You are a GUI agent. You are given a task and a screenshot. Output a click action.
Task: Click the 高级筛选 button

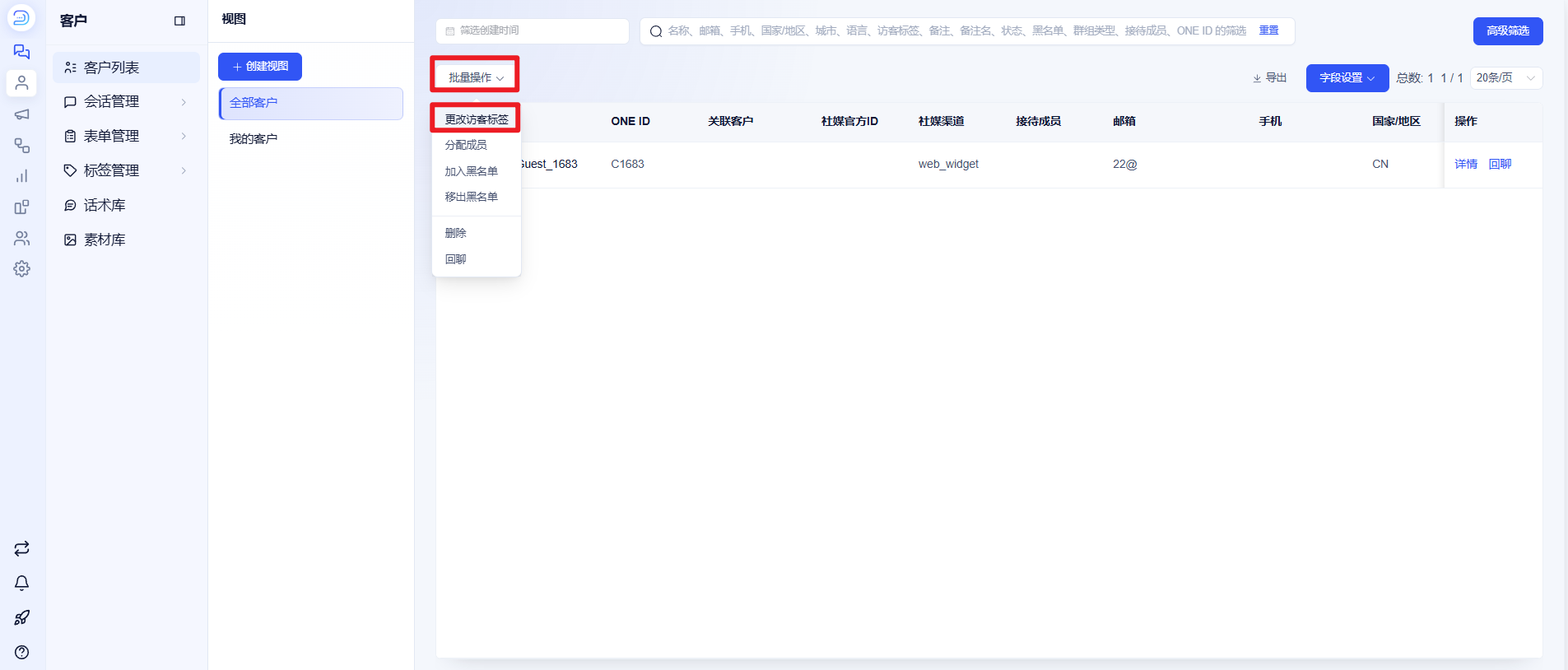[1508, 30]
